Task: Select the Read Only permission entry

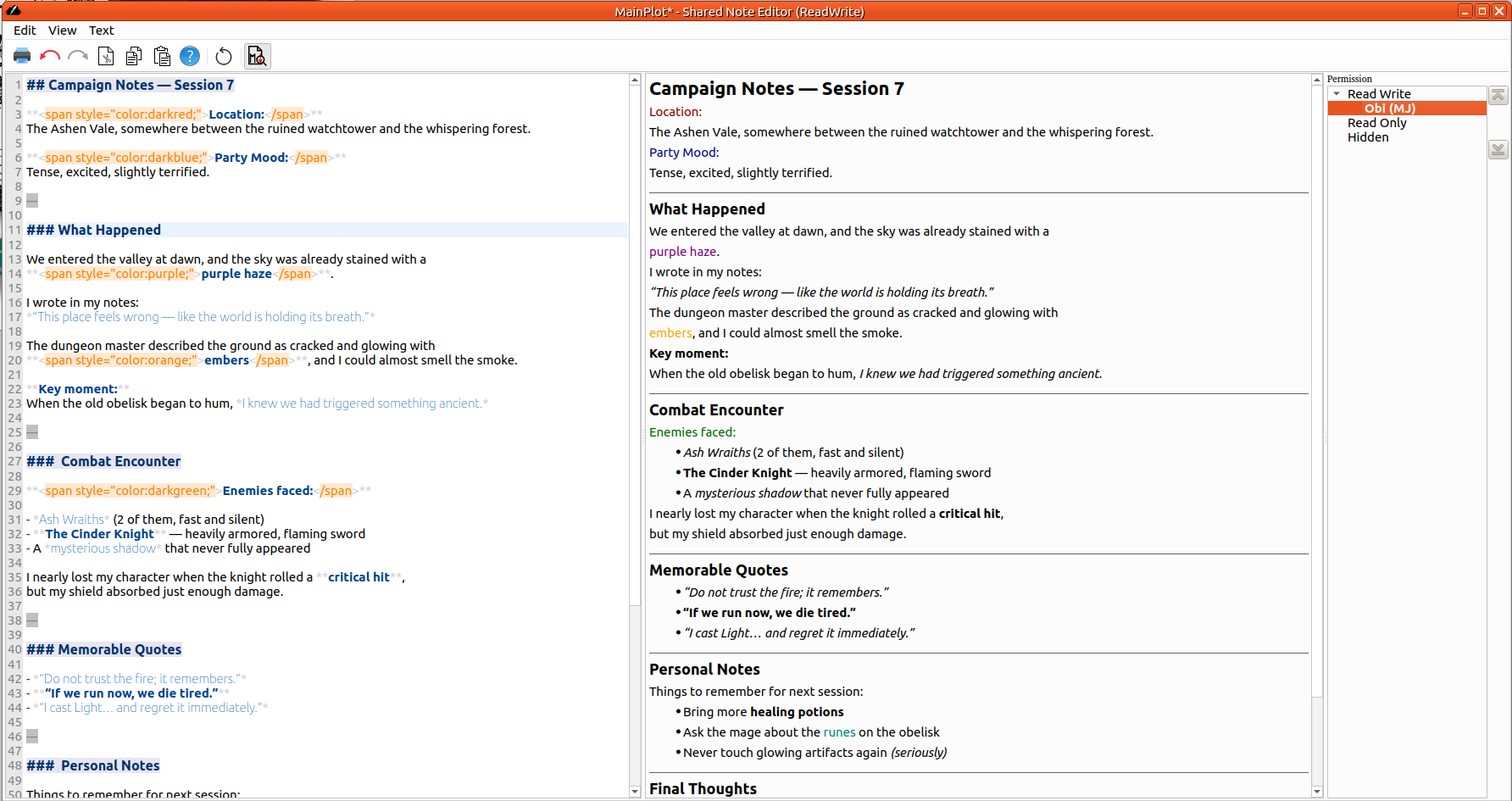Action: pyautogui.click(x=1376, y=123)
